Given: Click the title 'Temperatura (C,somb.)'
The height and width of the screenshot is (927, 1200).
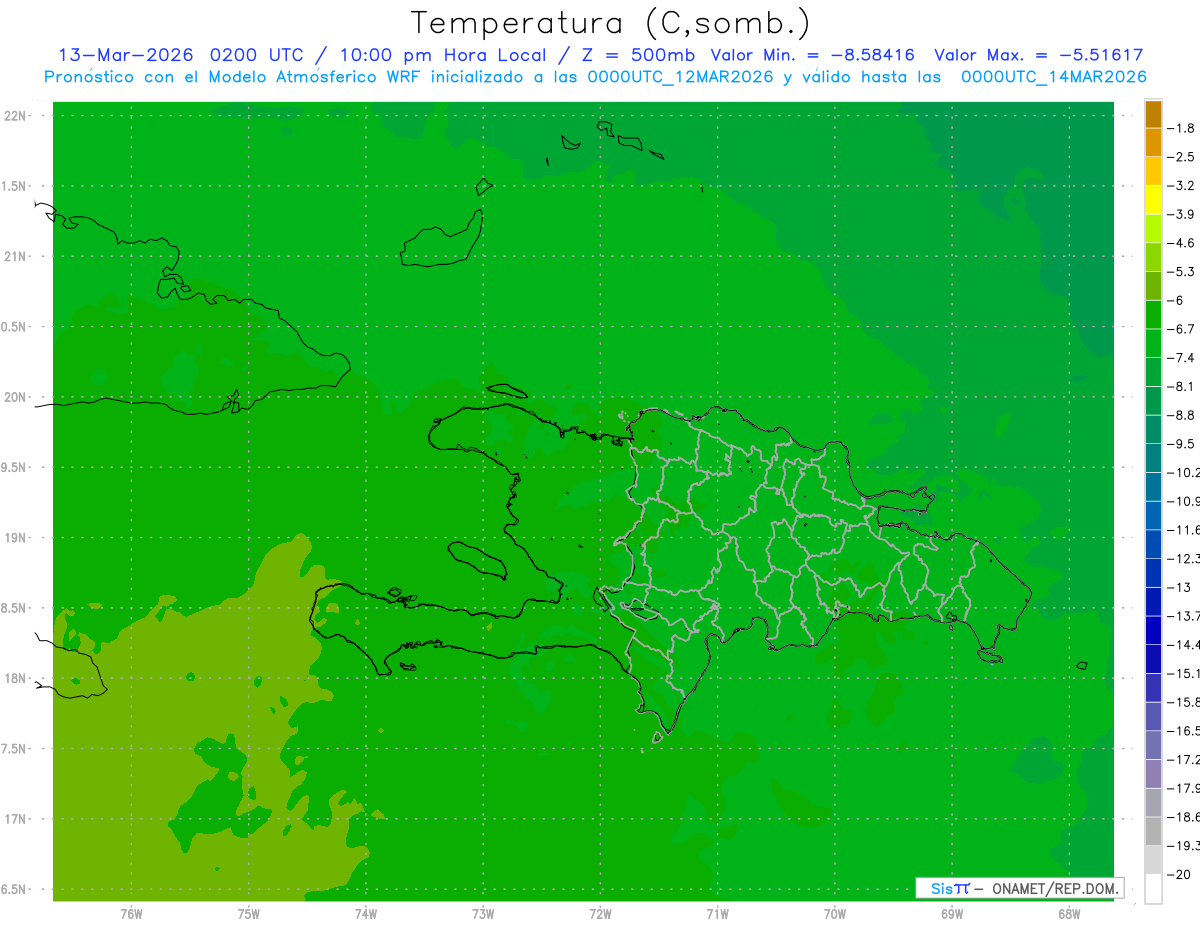Looking at the screenshot, I should [x=610, y=23].
